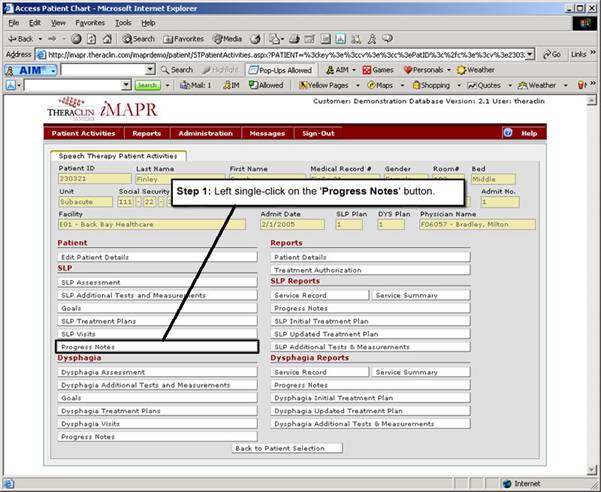
Task: Click the Forward arrow in IE toolbar
Action: 53,39
